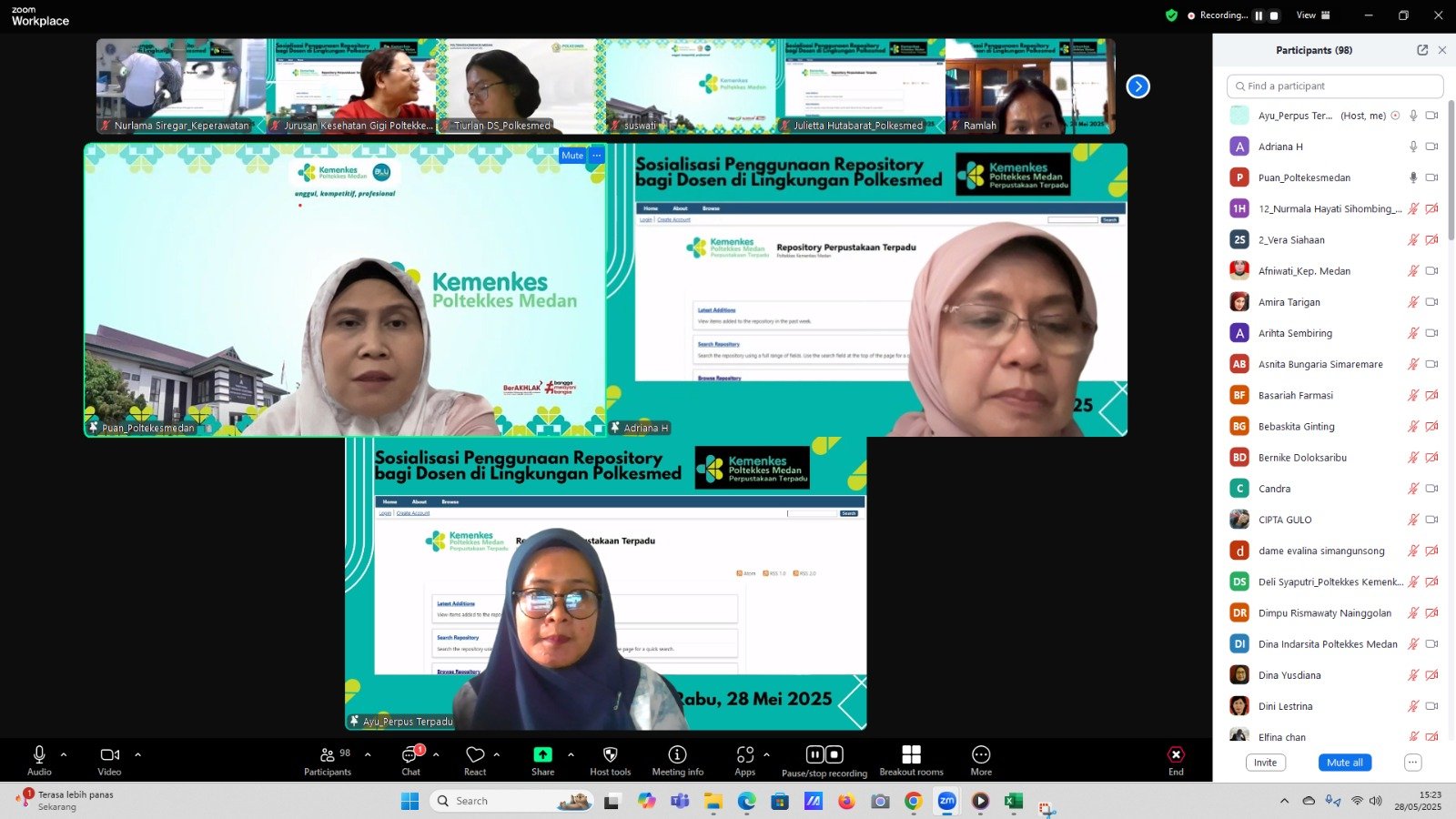Open Host tools shield icon
This screenshot has width=1456, height=819.
coord(611,754)
